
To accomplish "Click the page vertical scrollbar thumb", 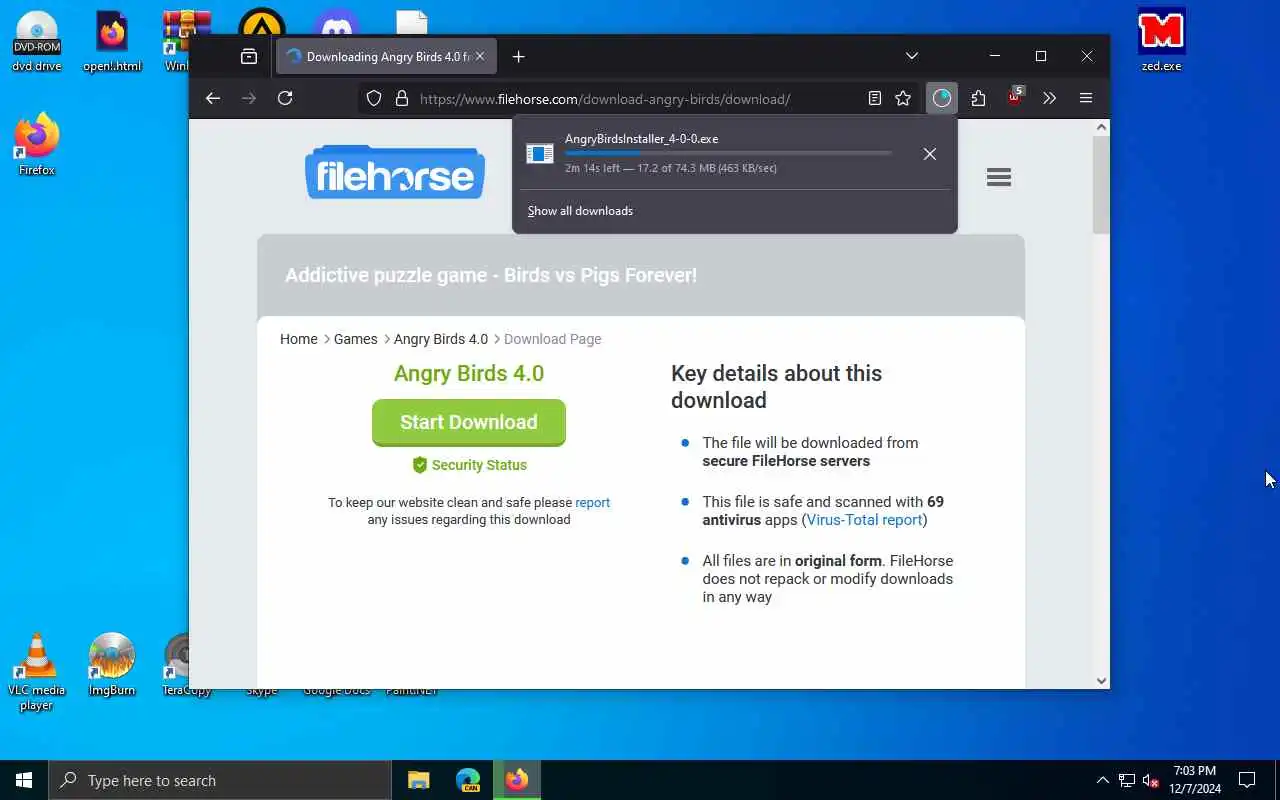I will [x=1101, y=185].
